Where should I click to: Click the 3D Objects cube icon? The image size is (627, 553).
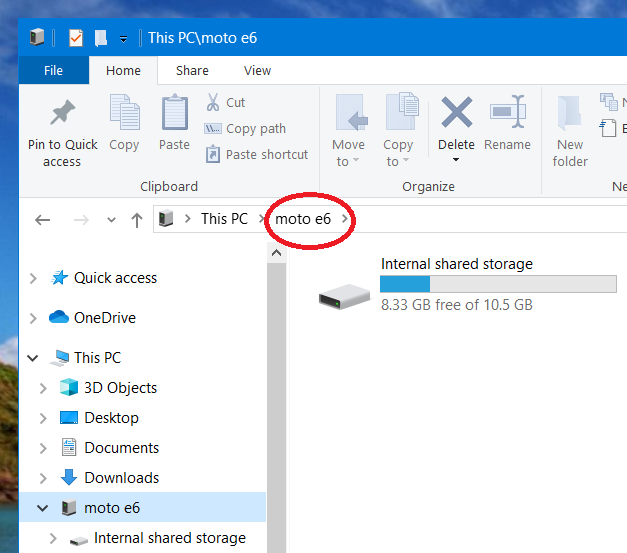coord(69,387)
